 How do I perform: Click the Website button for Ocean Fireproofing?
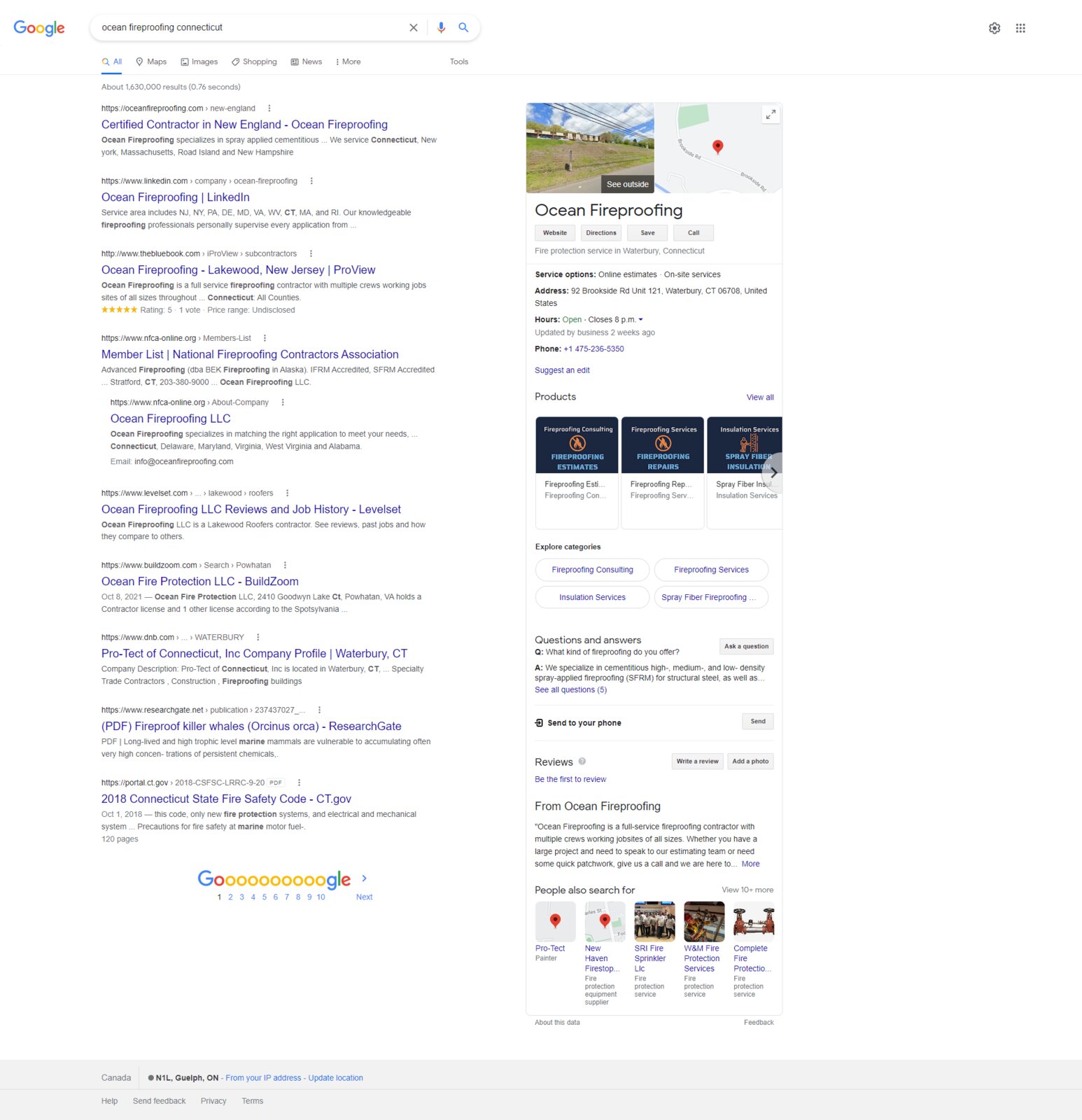click(x=555, y=233)
